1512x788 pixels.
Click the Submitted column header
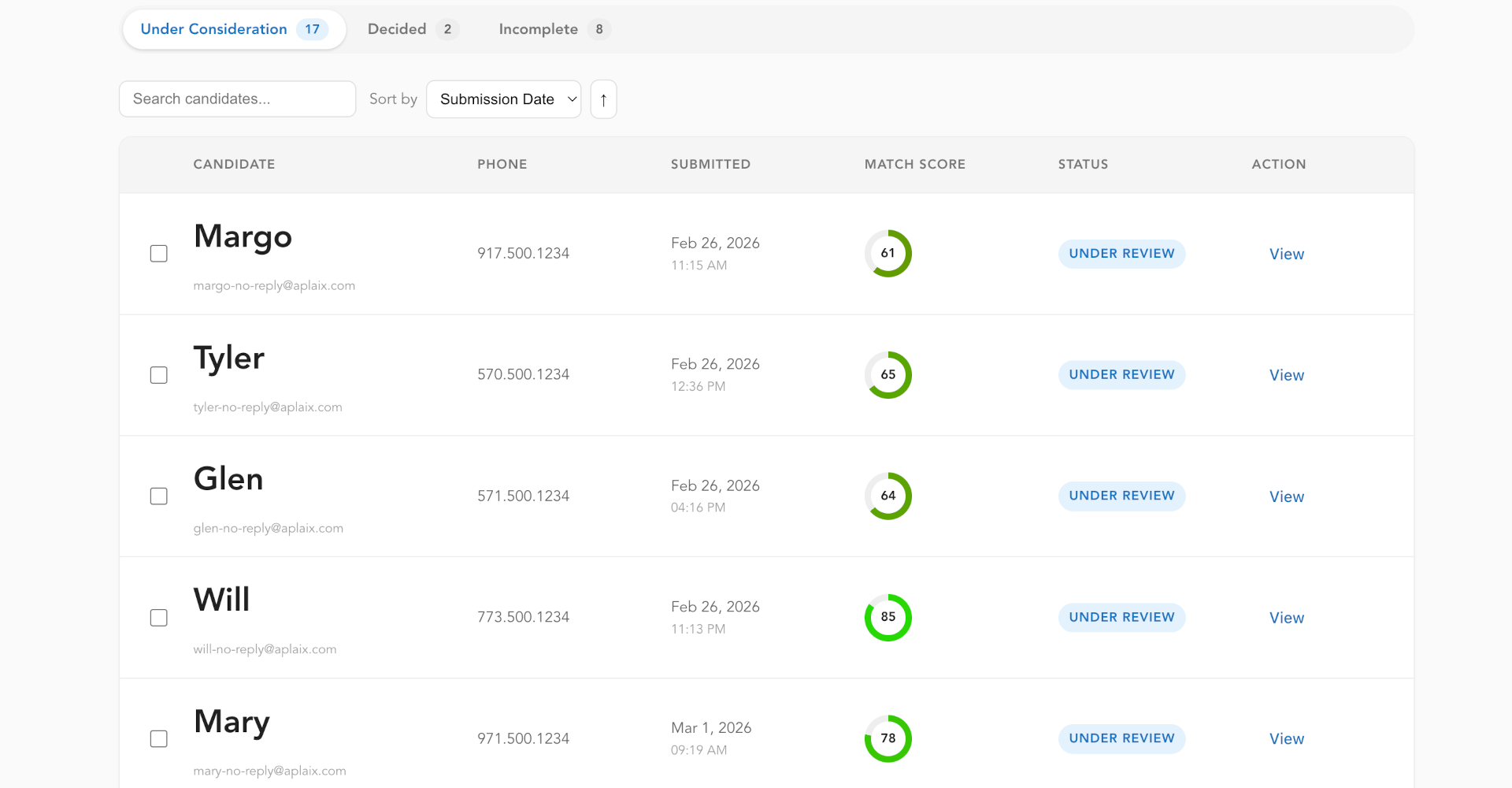(710, 164)
